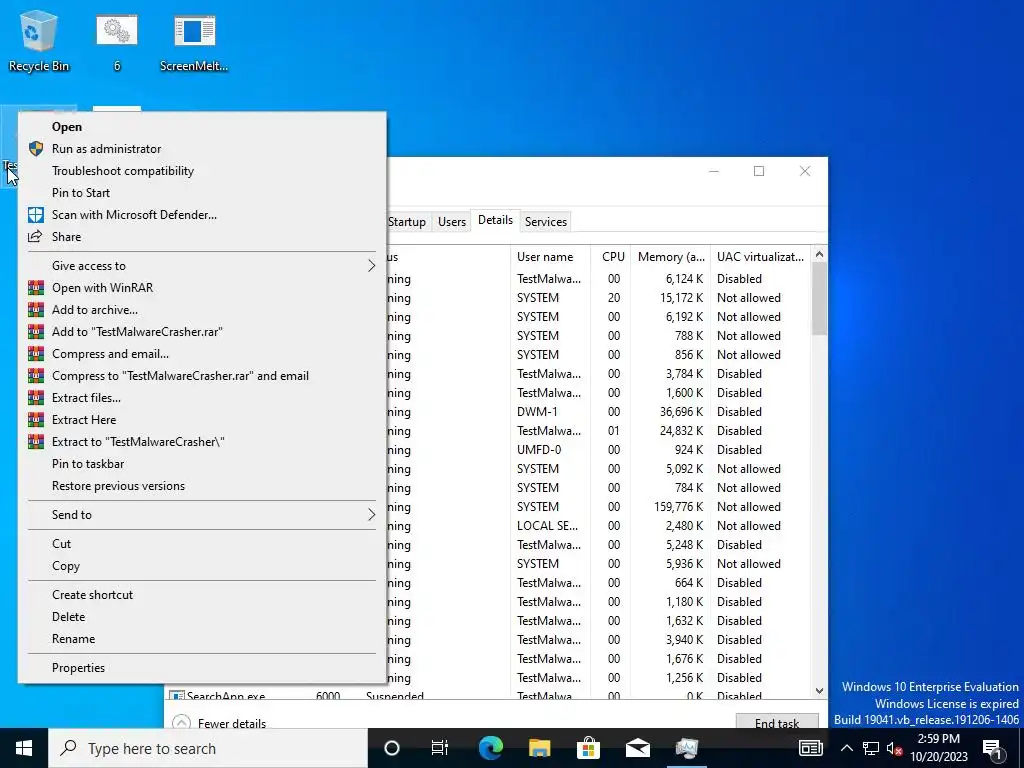This screenshot has width=1024, height=768.
Task: Choose Add to "TestMalwareCrasher.rar"
Action: point(202,332)
